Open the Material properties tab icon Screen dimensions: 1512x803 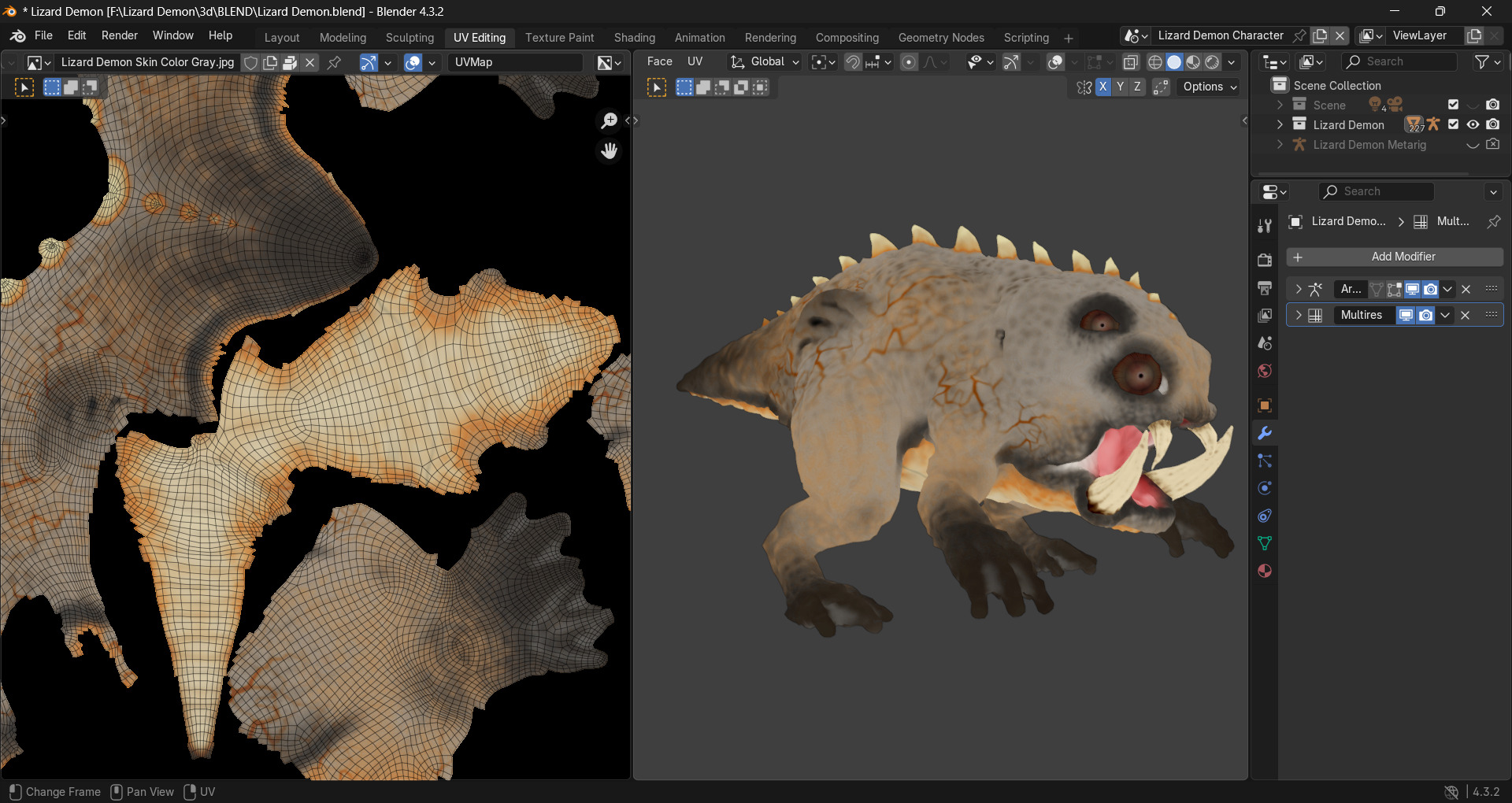(x=1265, y=571)
